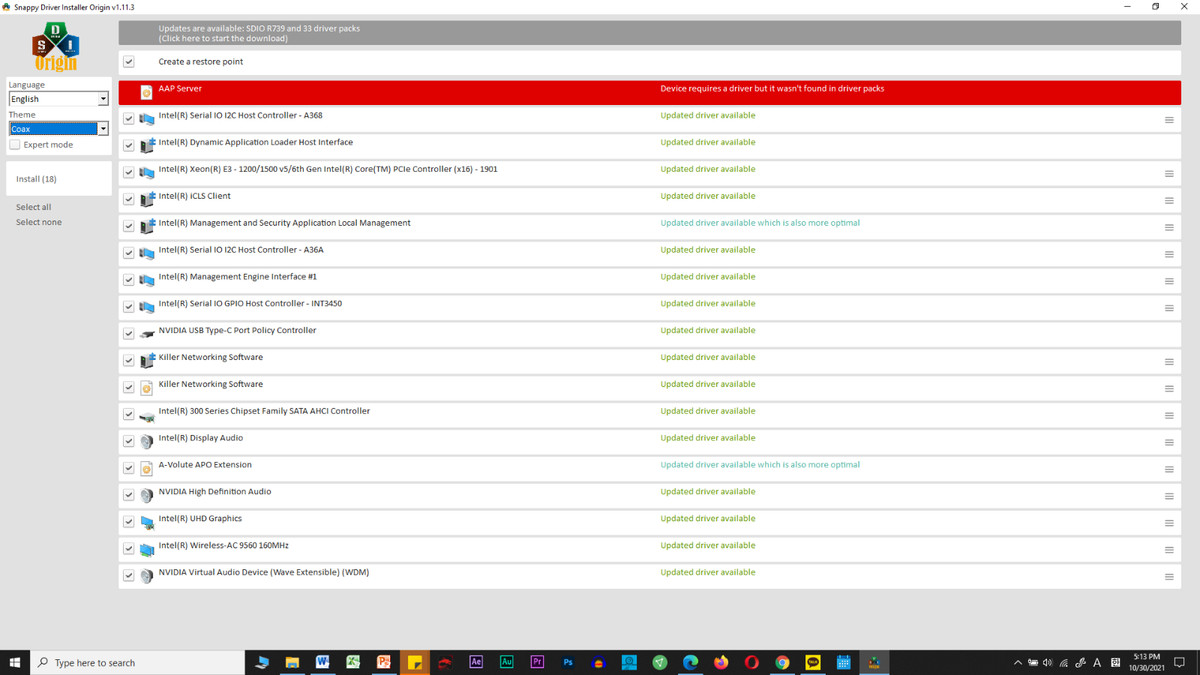Click the Intel Display Audio speaker icon
The height and width of the screenshot is (675, 1200).
[x=147, y=442]
